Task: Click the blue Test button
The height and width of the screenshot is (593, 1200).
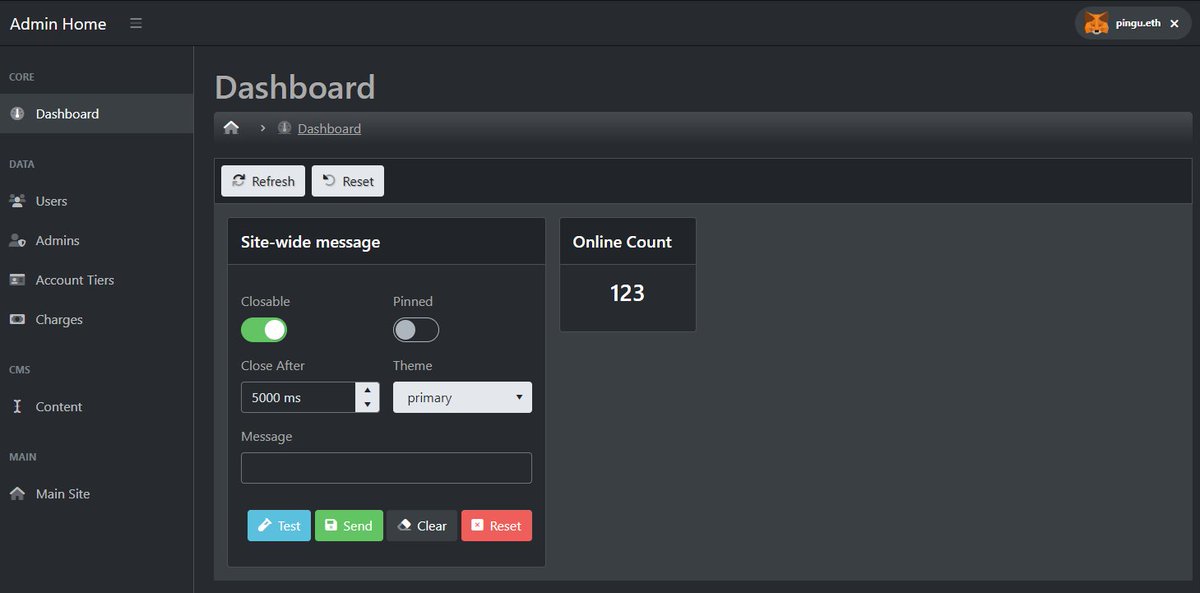Action: click(x=279, y=526)
